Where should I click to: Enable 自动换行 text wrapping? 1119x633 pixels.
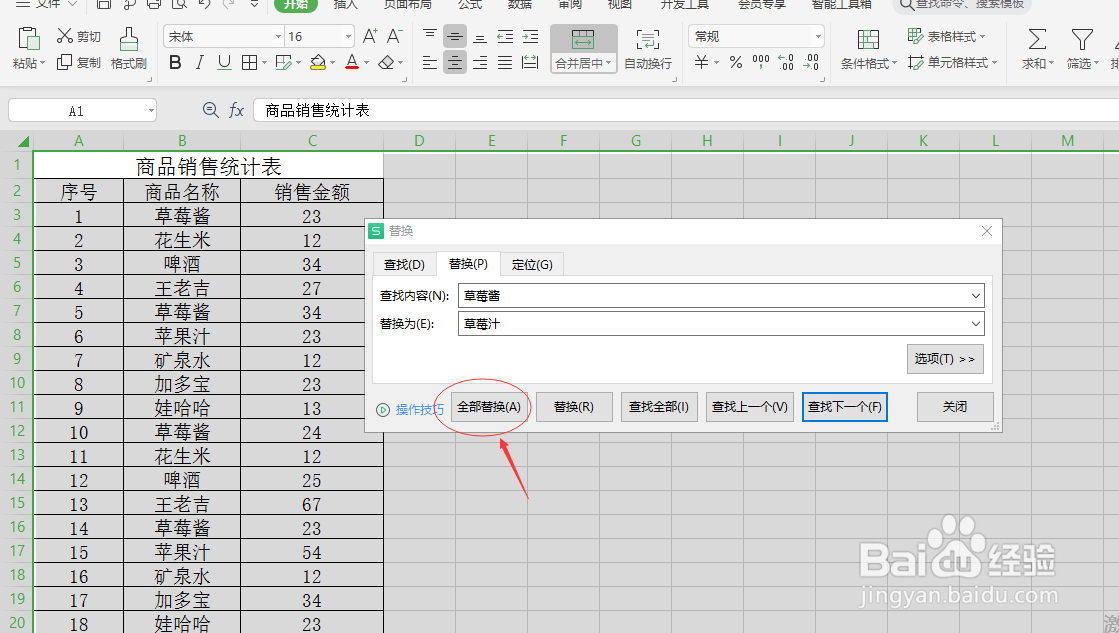point(648,47)
